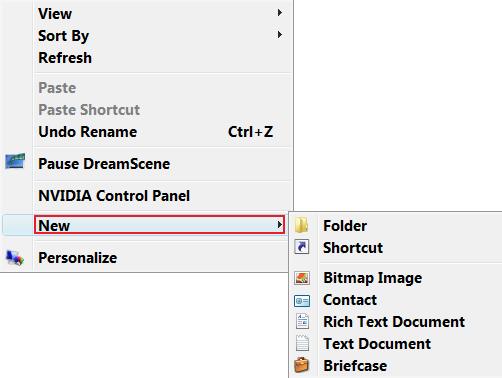The image size is (502, 378).
Task: Expand the Sort By submenu arrow
Action: (280, 35)
